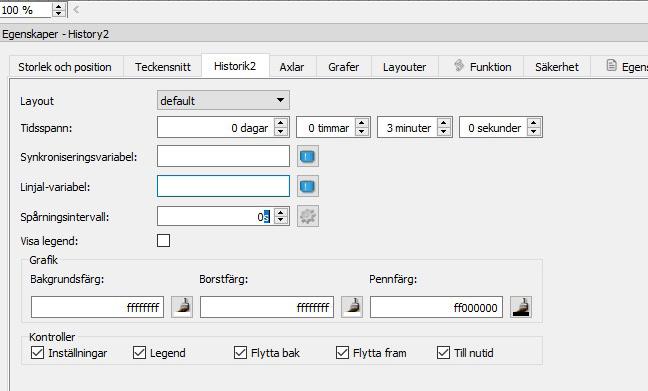Screen dimensions: 648x391
Task: Open the Funktion tab with wrench icon
Action: click(481, 67)
